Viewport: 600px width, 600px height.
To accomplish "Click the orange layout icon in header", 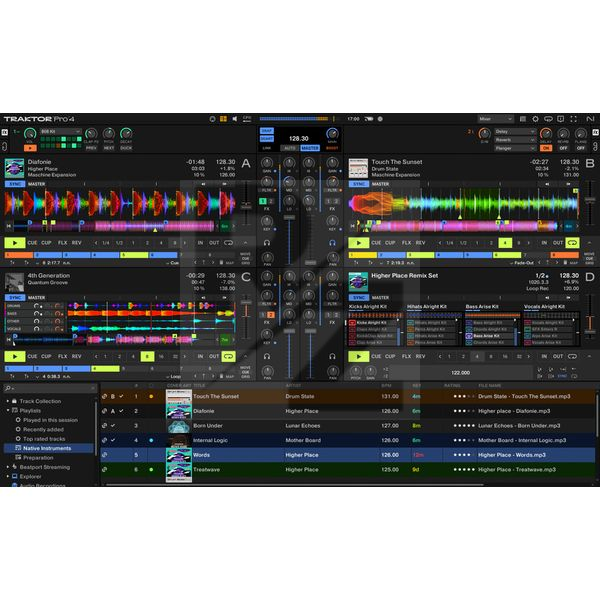I will coord(223,119).
